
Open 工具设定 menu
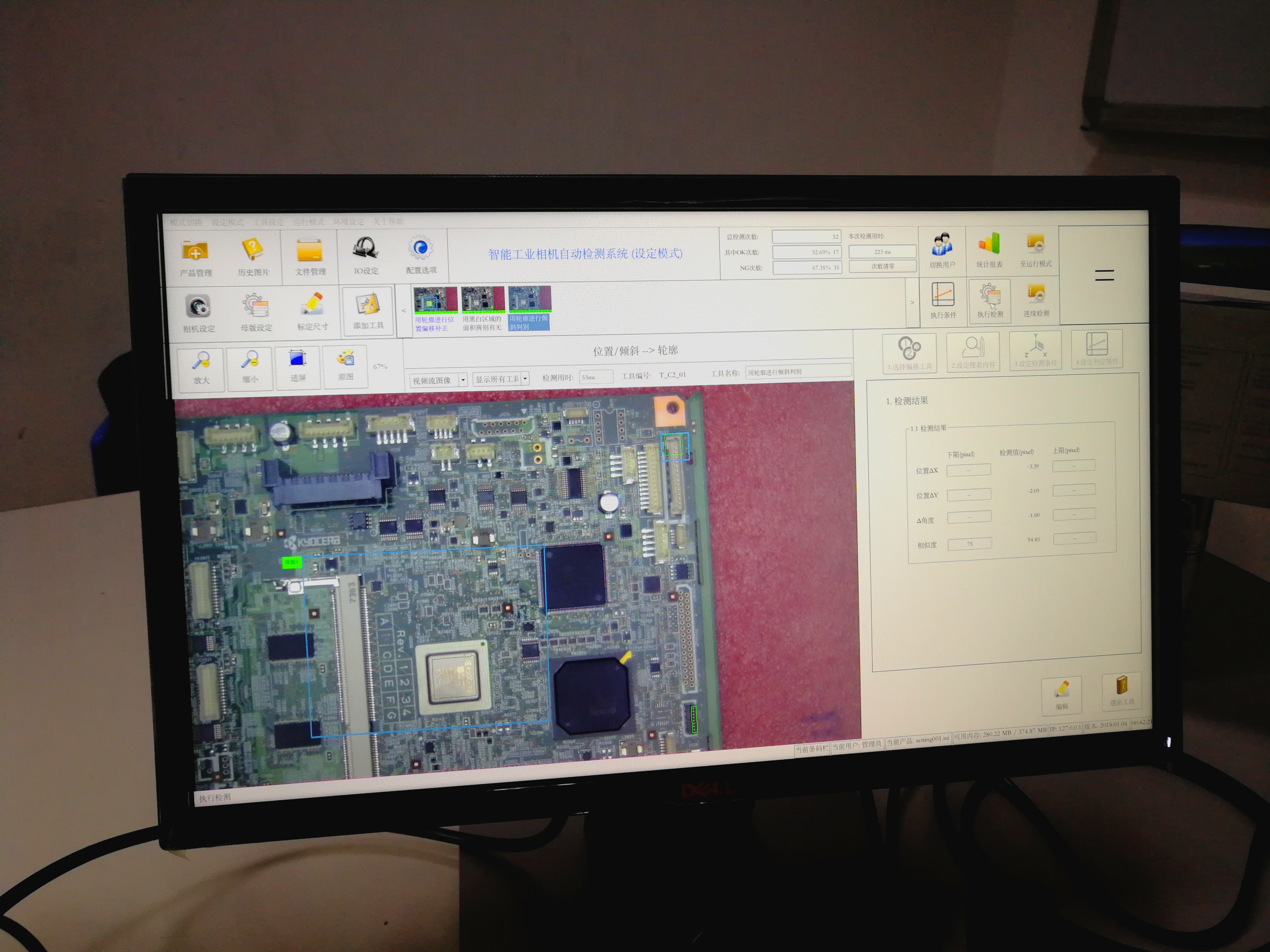[268, 221]
